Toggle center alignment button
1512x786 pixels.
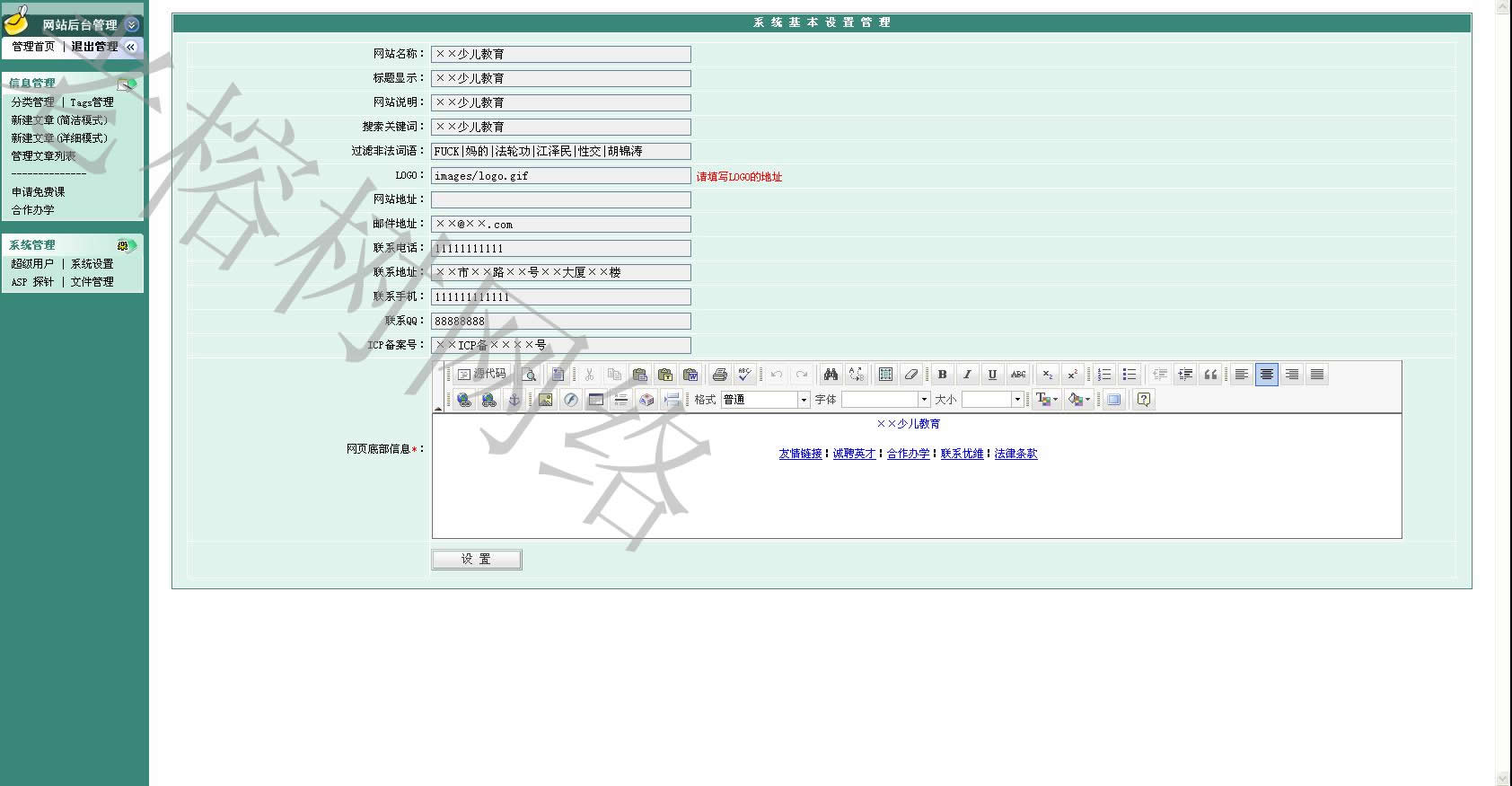tap(1267, 375)
